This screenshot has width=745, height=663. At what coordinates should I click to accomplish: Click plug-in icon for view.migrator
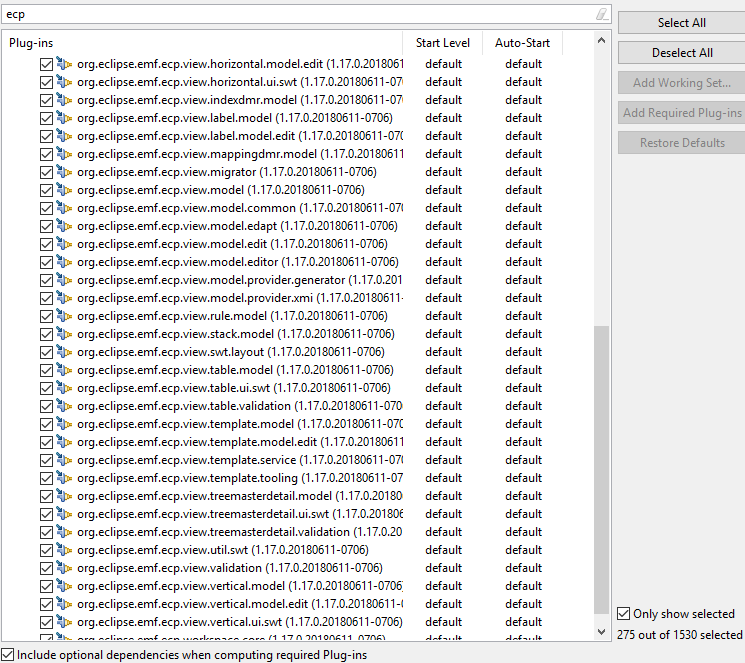click(64, 172)
